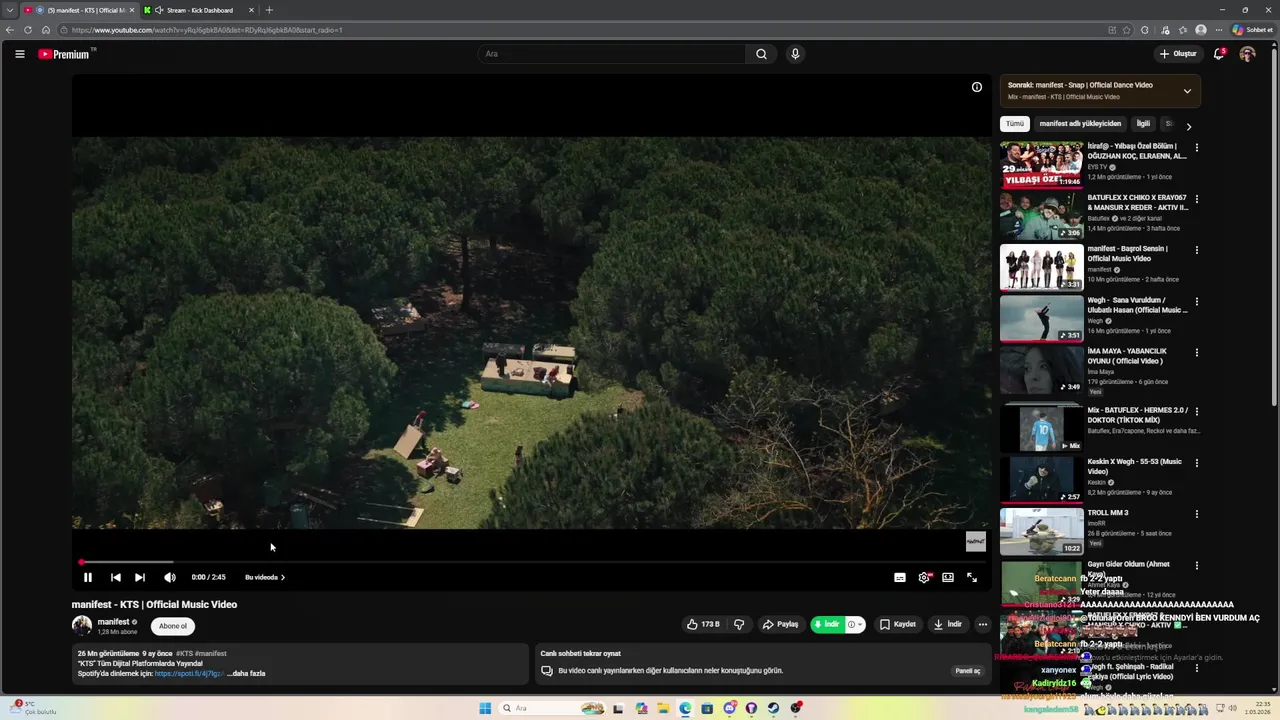Open chat replay with Paneli aç
Screen dimensions: 1280x720
(968, 671)
